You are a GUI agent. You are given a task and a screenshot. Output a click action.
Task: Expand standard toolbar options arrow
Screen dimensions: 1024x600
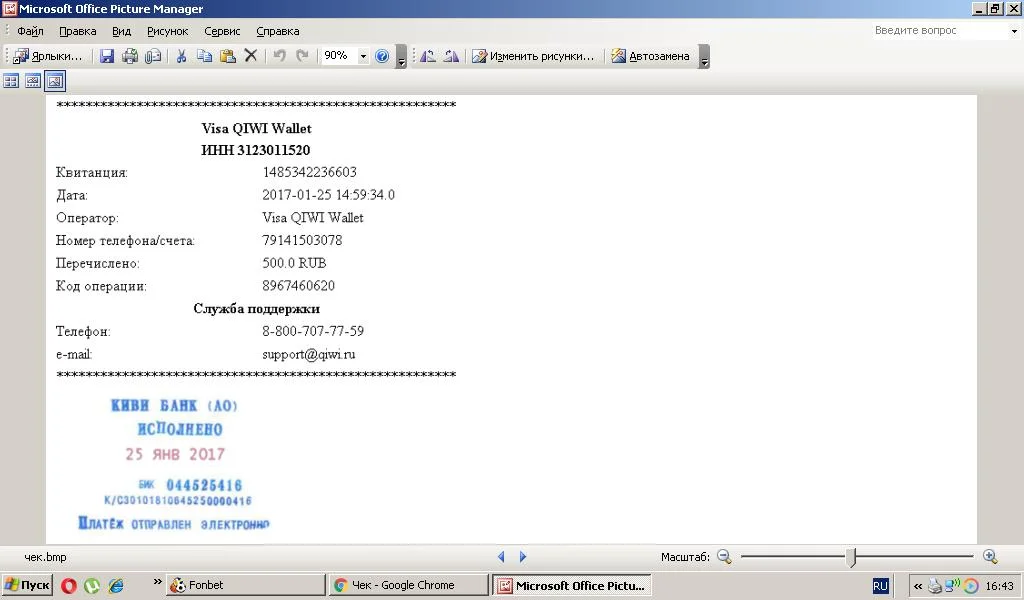pyautogui.click(x=402, y=57)
